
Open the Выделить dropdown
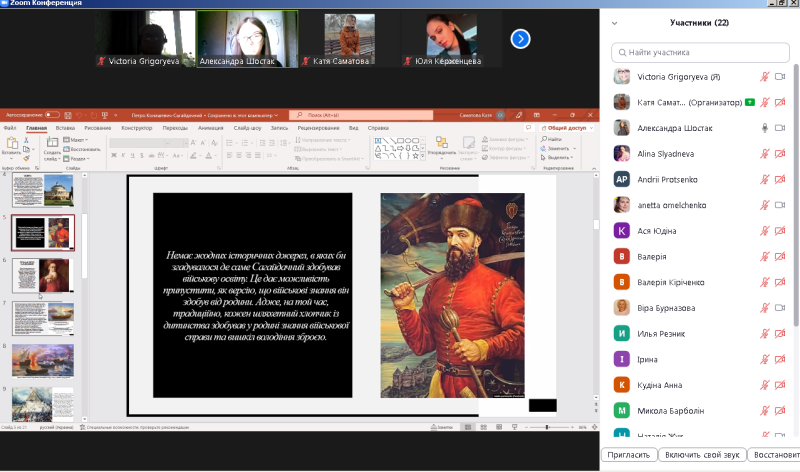coord(558,158)
